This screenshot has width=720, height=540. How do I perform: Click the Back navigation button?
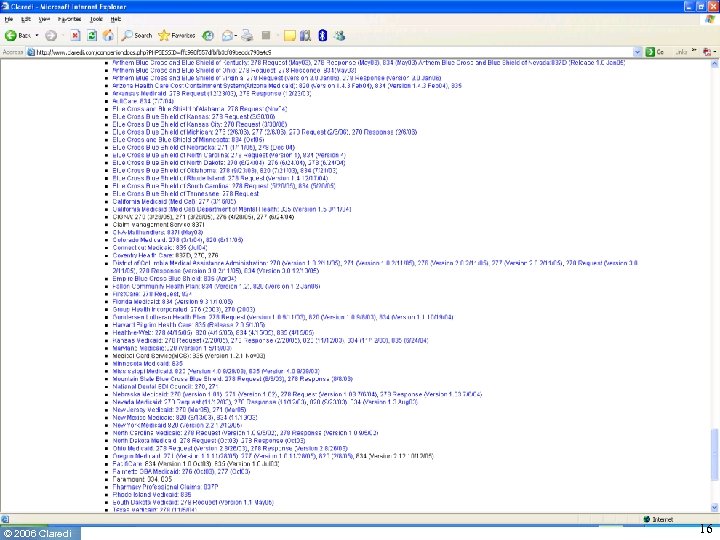point(17,35)
